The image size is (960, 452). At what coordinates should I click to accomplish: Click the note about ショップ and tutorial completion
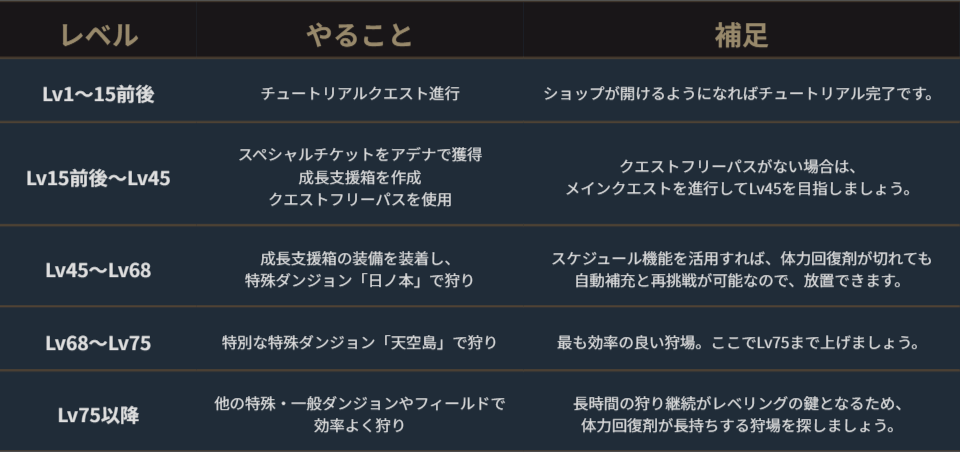click(741, 95)
